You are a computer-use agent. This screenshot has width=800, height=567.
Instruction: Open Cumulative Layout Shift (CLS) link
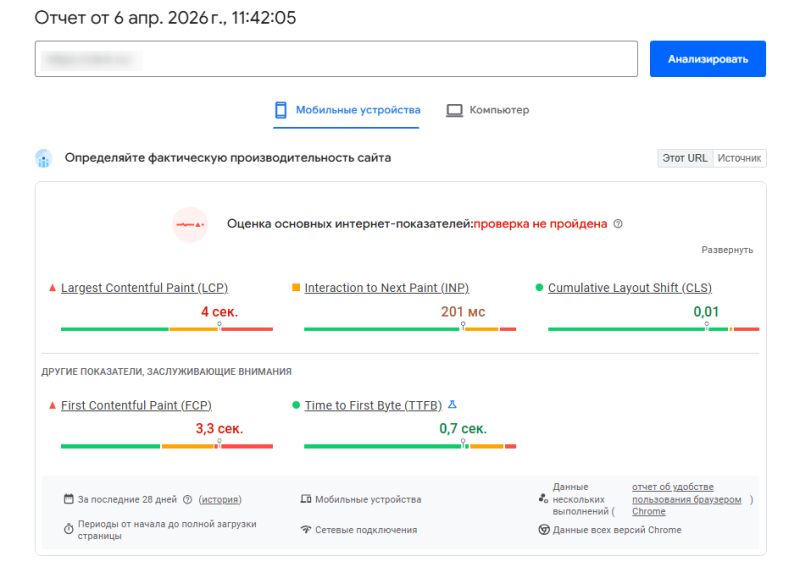pyautogui.click(x=630, y=288)
